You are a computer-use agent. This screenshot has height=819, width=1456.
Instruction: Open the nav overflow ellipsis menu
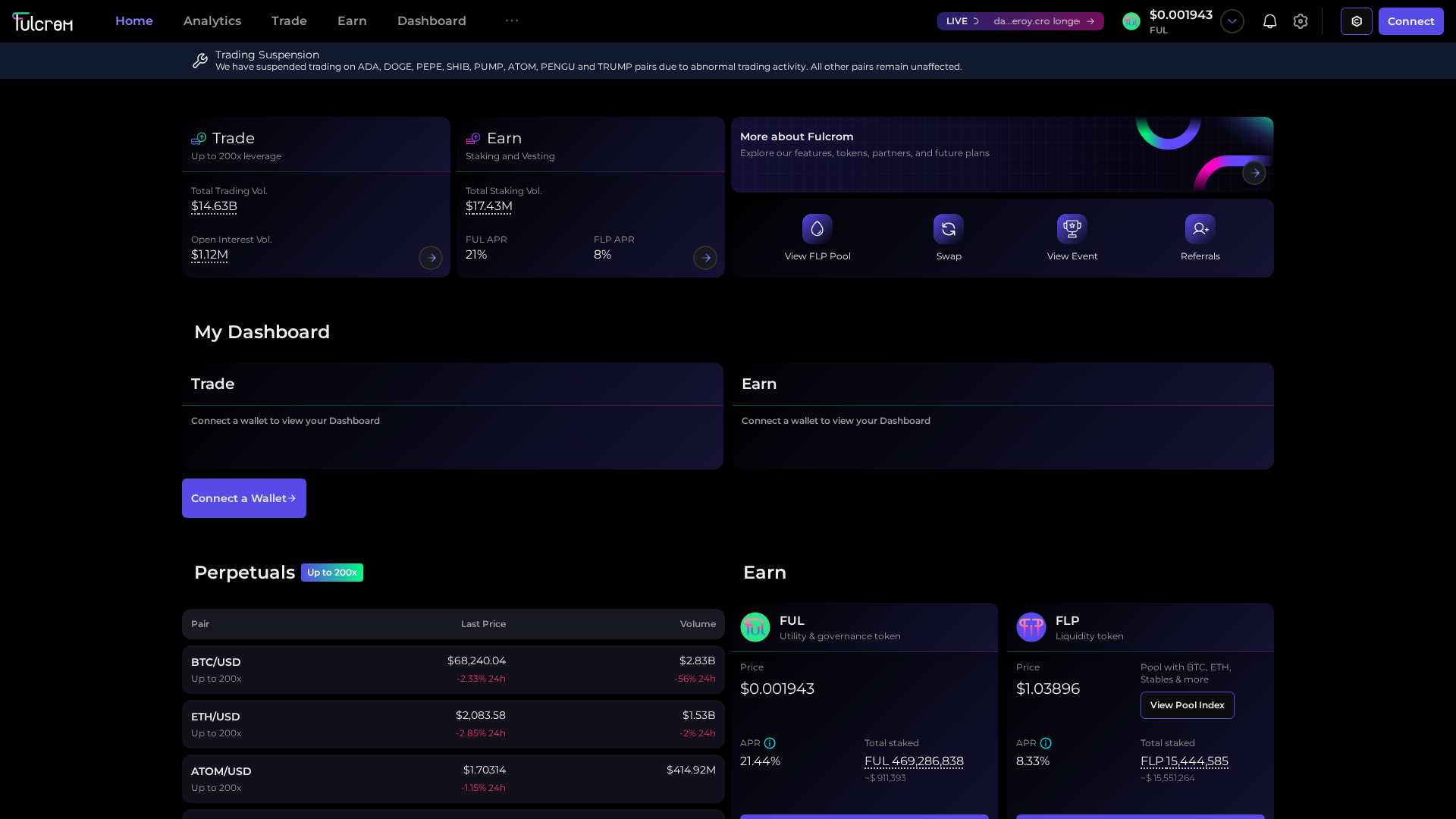[x=512, y=20]
